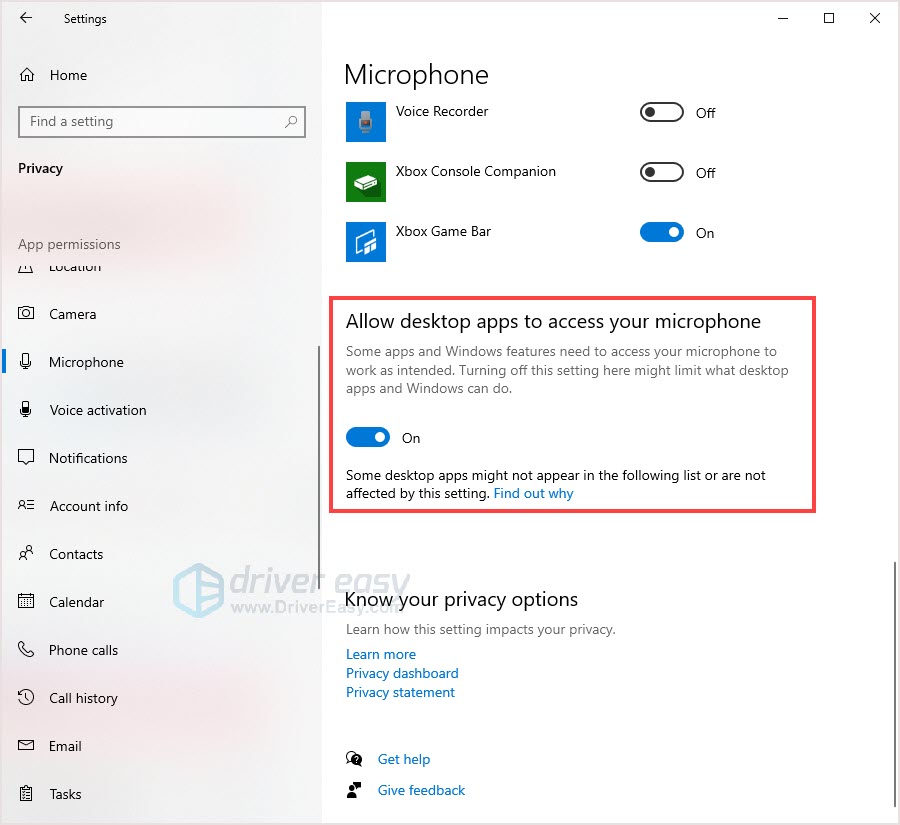Focus the Find a setting search box
The image size is (900, 825).
162,122
